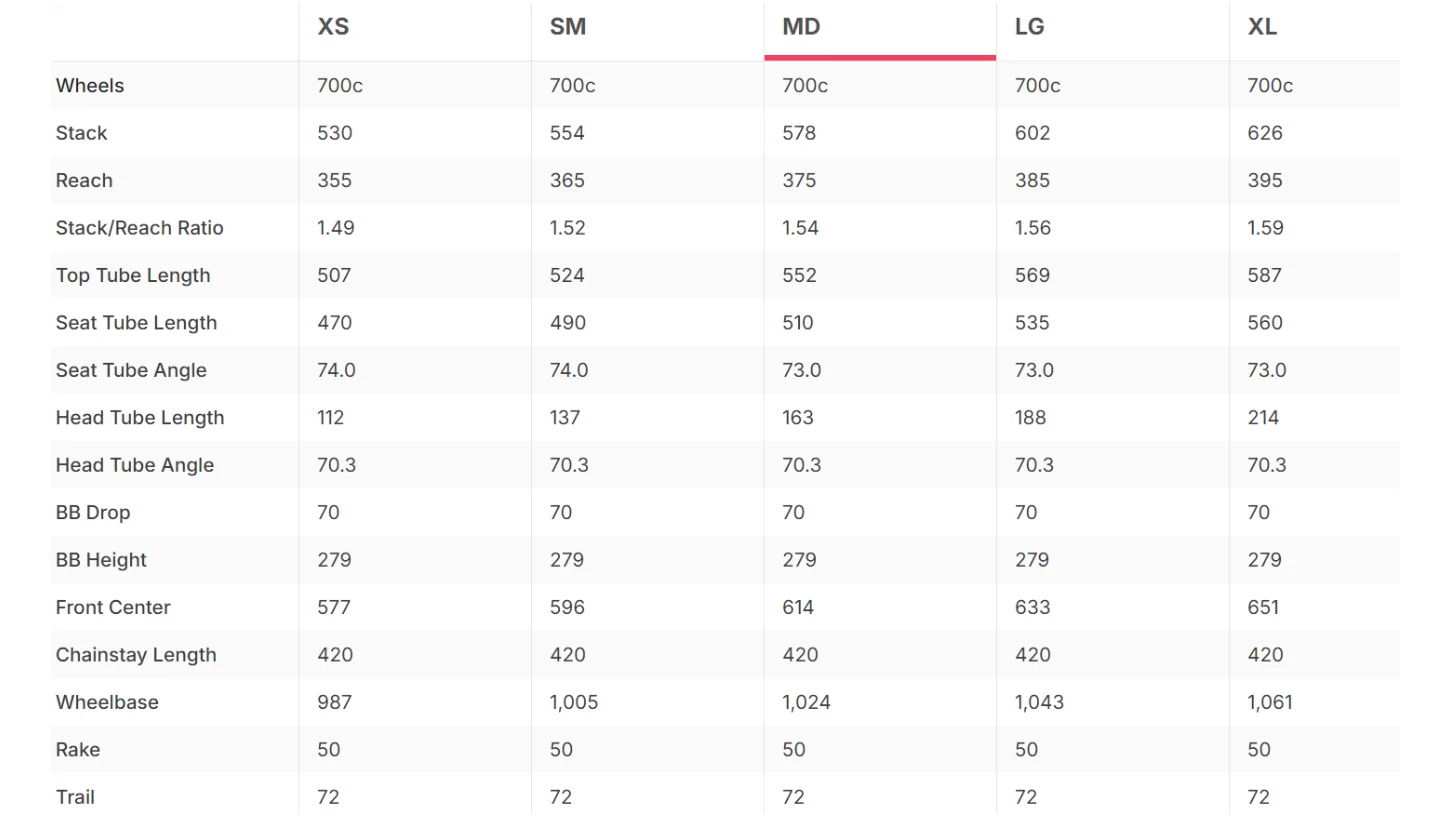This screenshot has width=1450, height=816.
Task: Select the MD size column header
Action: [801, 27]
